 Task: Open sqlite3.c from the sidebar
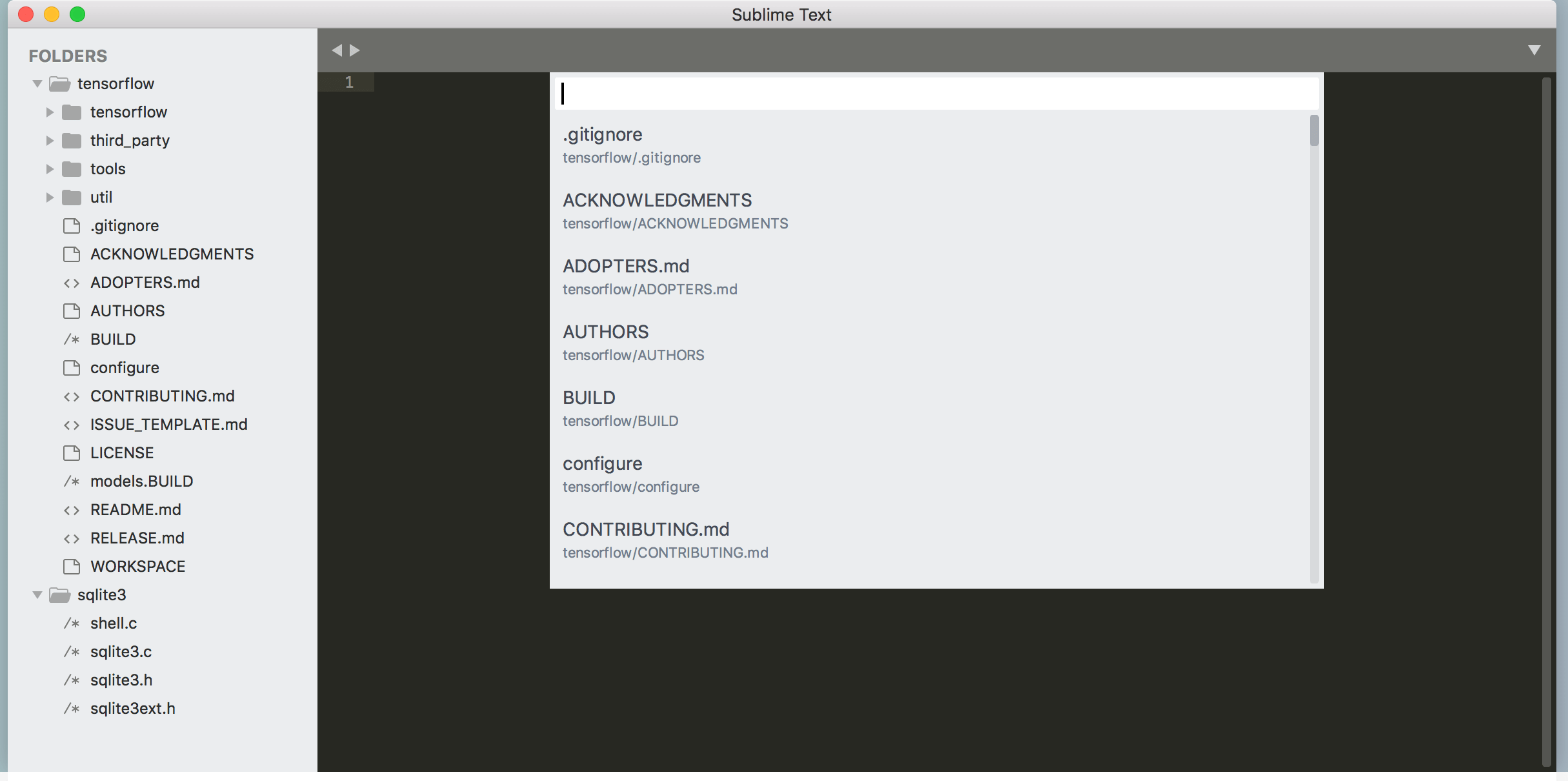[121, 652]
